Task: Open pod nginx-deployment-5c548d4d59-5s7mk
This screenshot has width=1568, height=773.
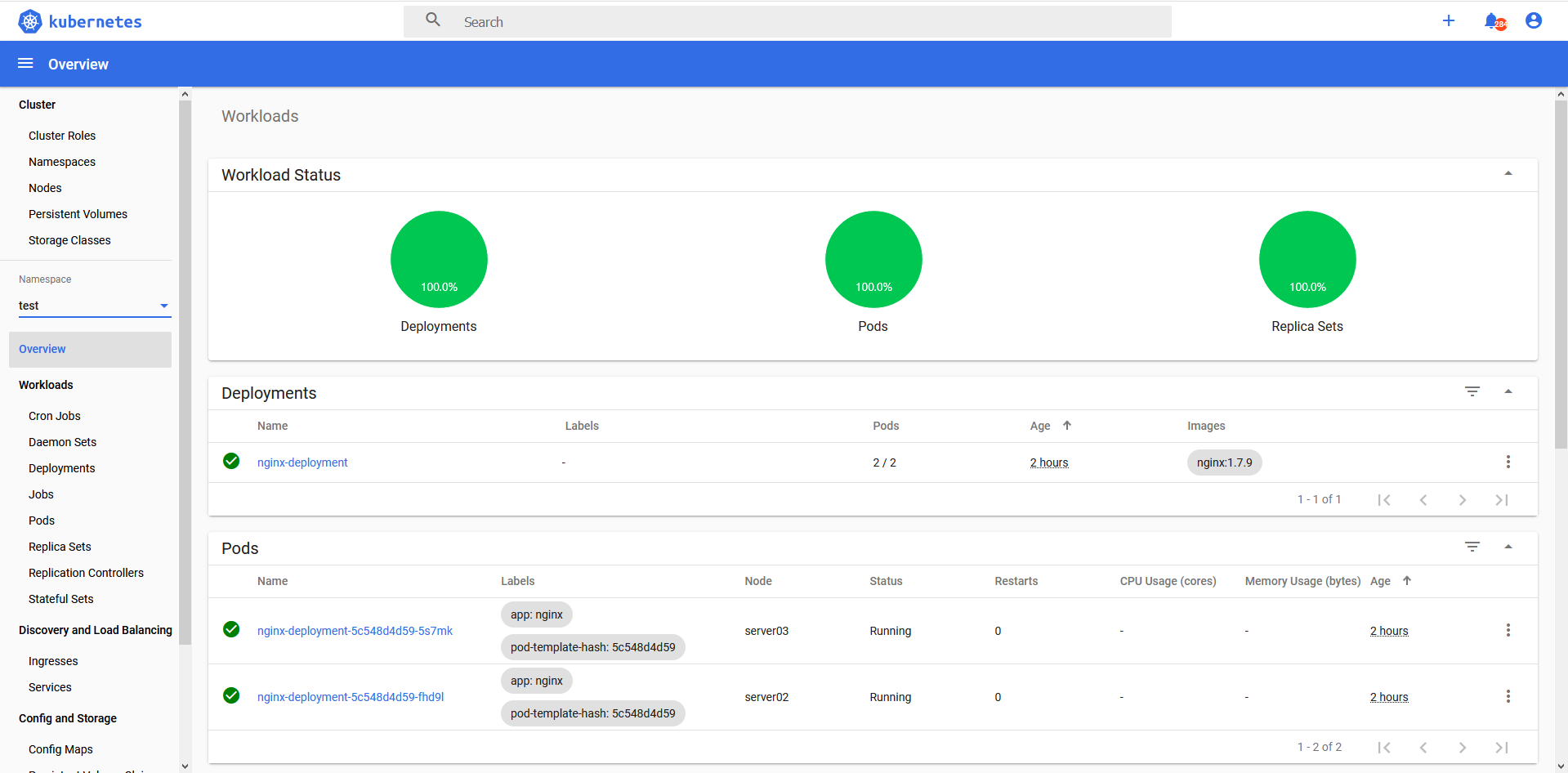Action: [355, 631]
